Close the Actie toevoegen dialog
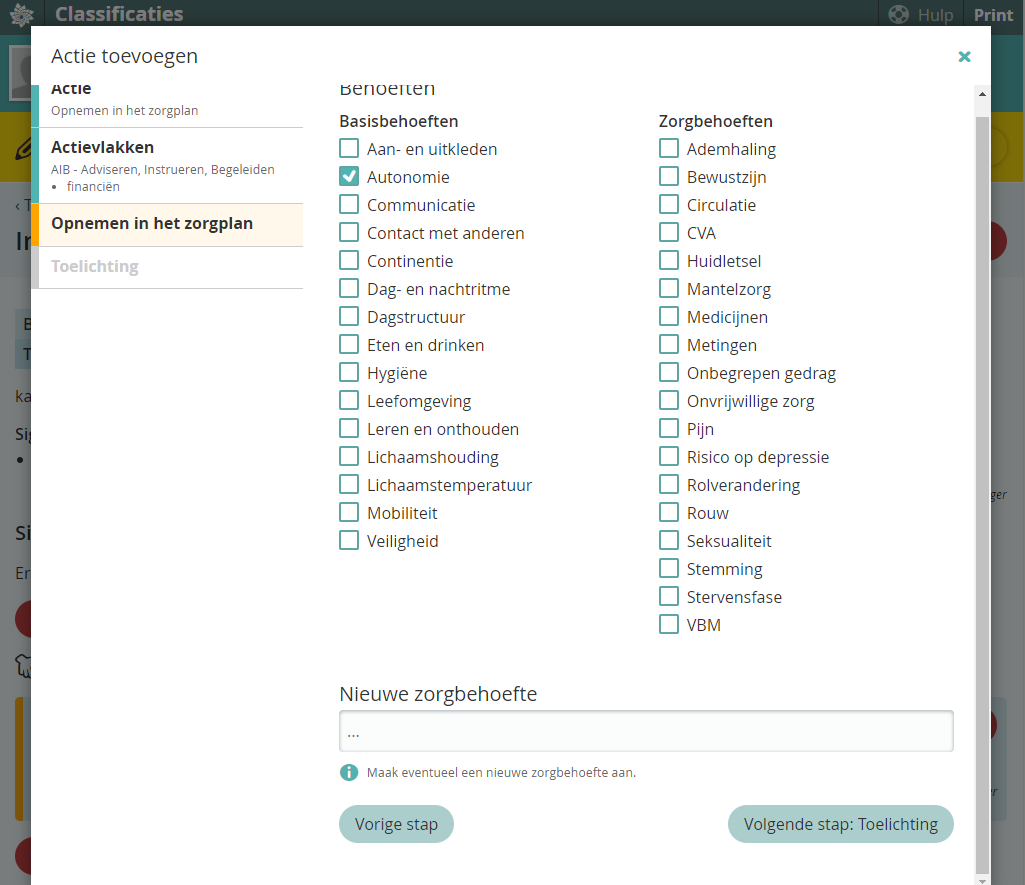The width and height of the screenshot is (1025, 885). tap(964, 57)
